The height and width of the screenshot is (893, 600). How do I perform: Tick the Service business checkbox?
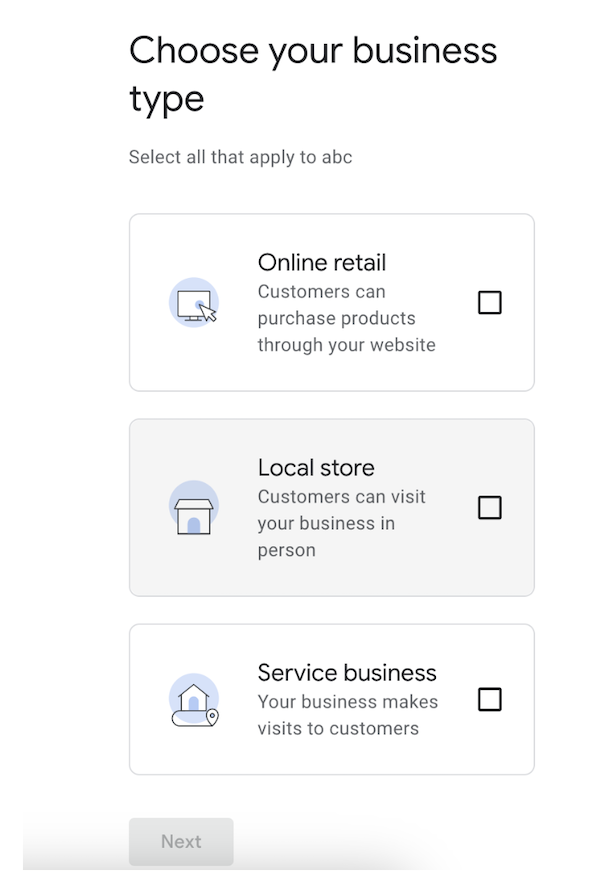(489, 698)
